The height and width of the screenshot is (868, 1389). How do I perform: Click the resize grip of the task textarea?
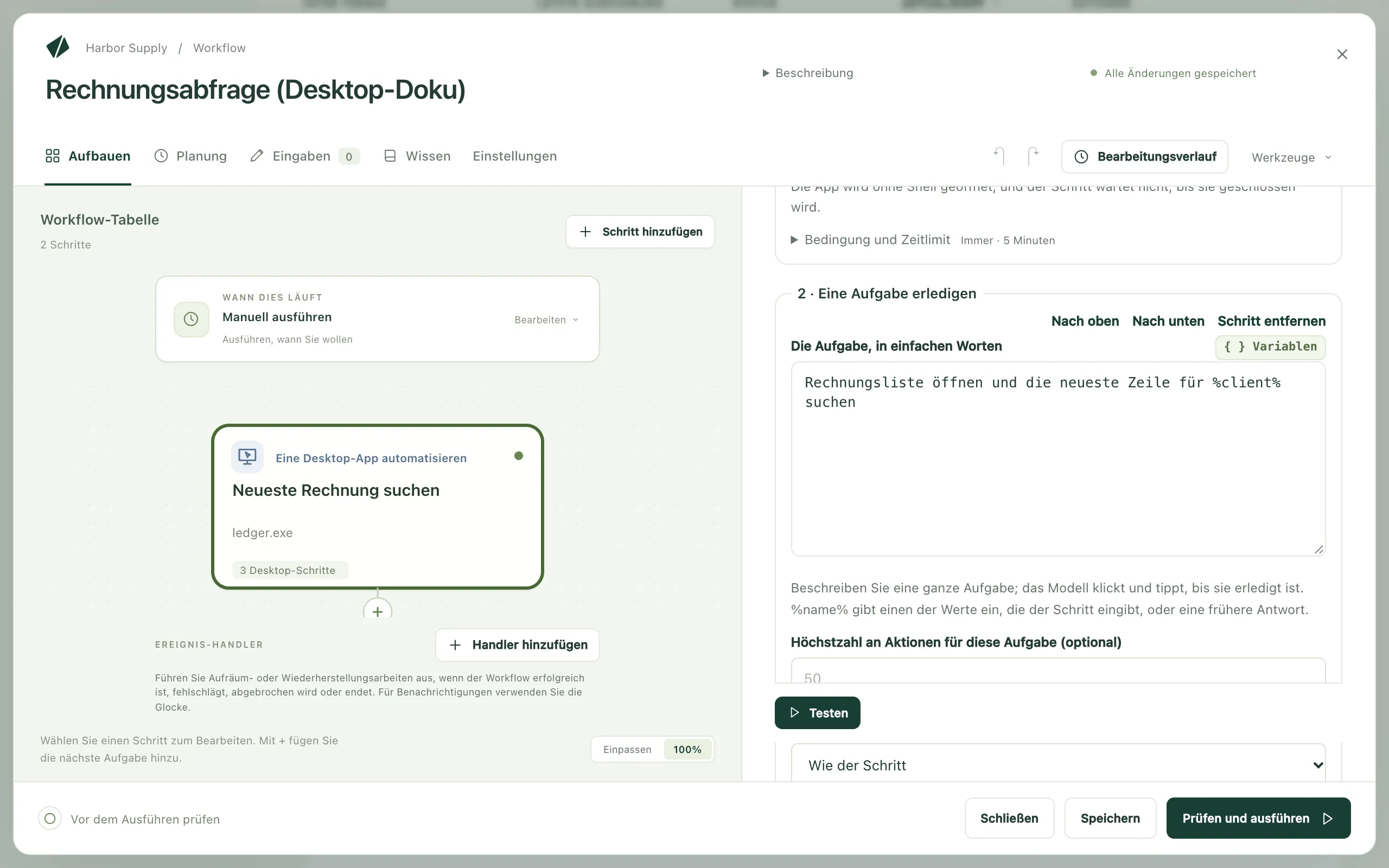(1319, 550)
